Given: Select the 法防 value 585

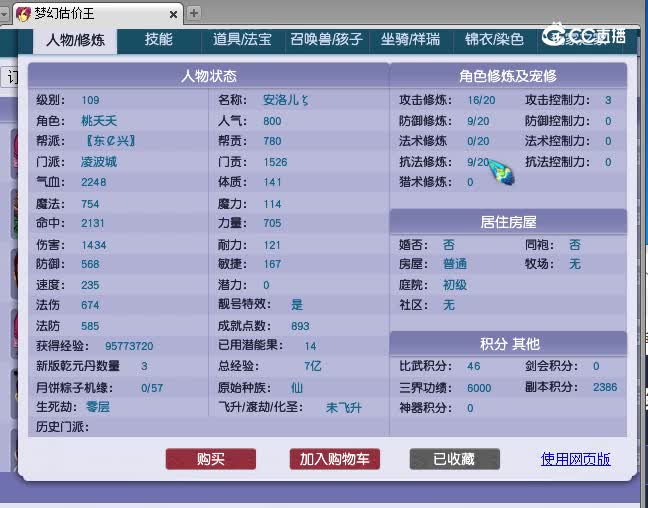Looking at the screenshot, I should (90, 326).
